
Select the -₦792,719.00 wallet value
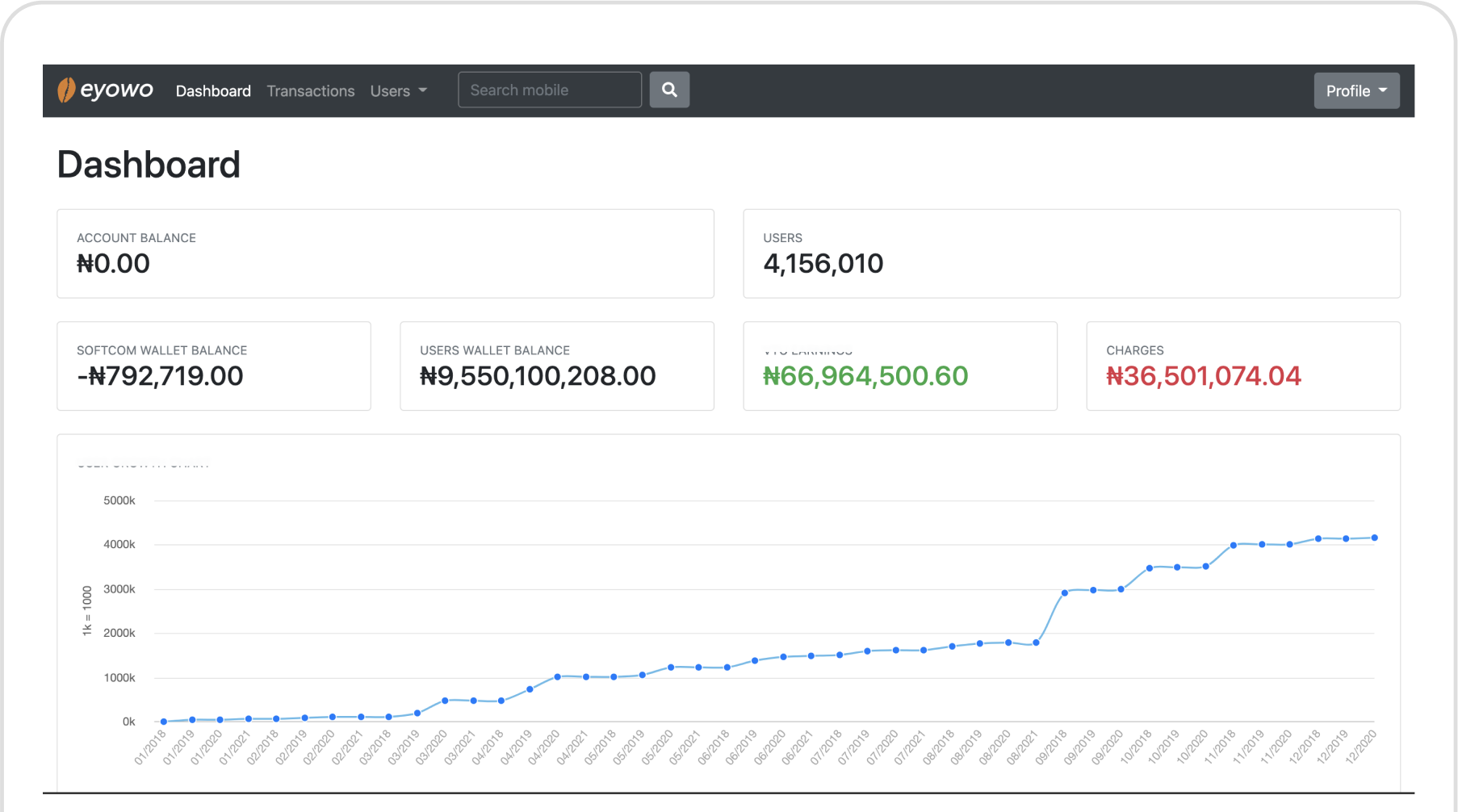coord(160,376)
